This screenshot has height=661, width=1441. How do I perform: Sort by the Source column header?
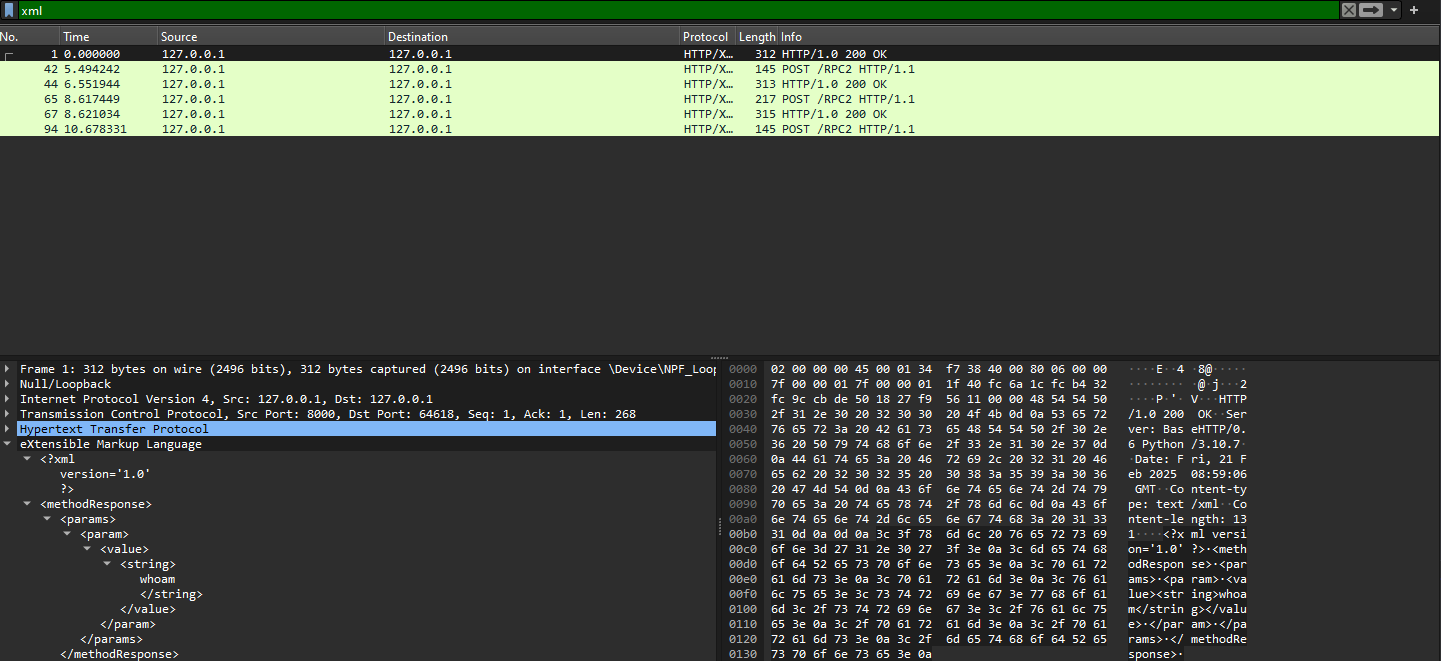pos(272,37)
